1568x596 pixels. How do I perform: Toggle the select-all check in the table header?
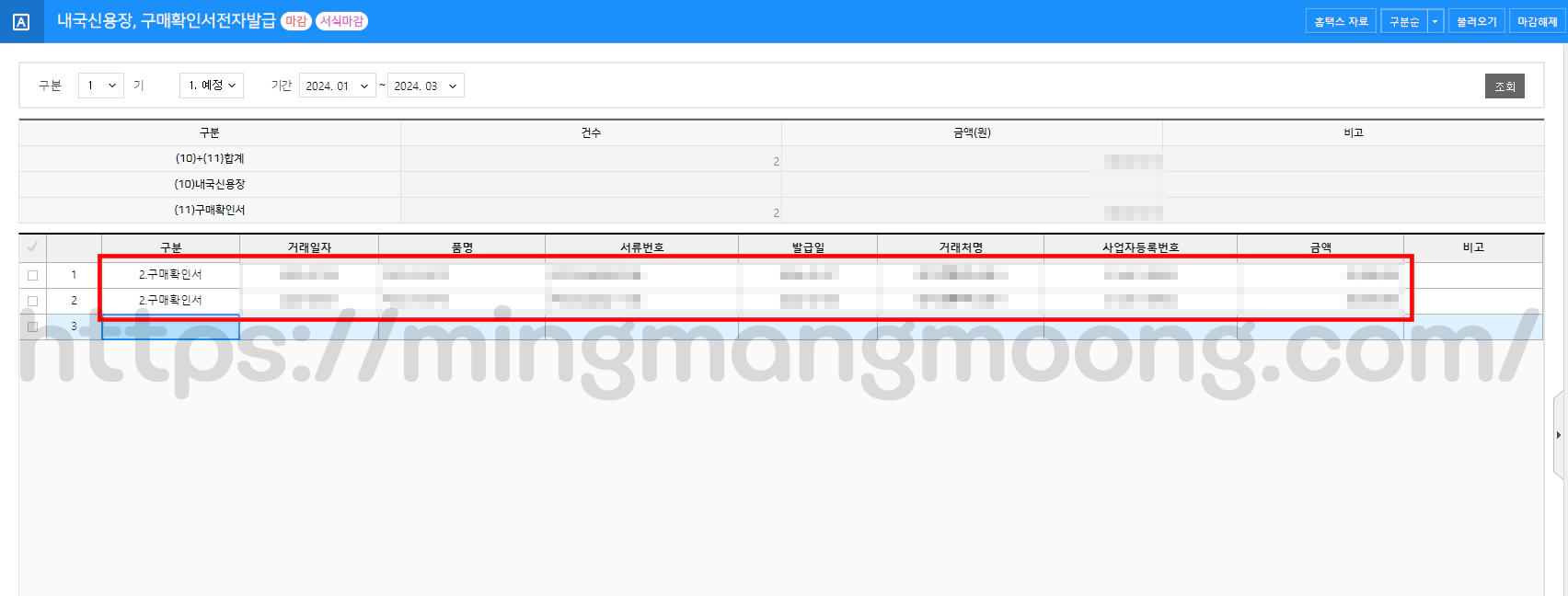pos(32,246)
